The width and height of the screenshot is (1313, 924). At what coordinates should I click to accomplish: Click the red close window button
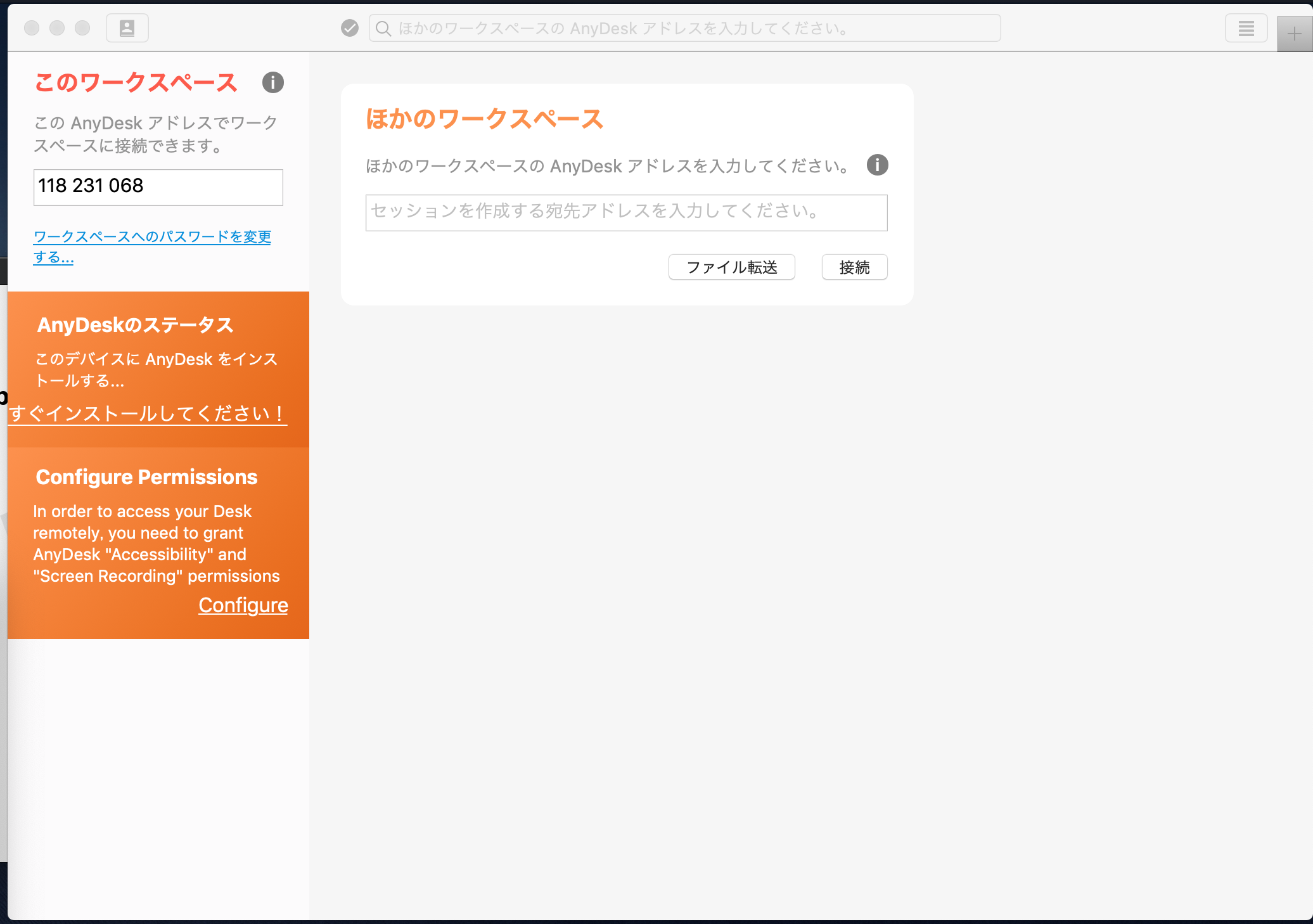pyautogui.click(x=32, y=28)
